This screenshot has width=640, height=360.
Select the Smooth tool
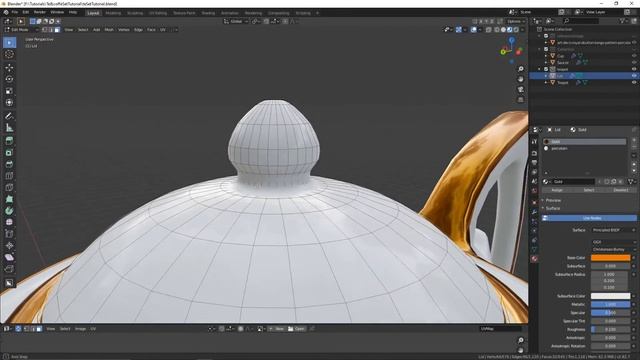9,222
